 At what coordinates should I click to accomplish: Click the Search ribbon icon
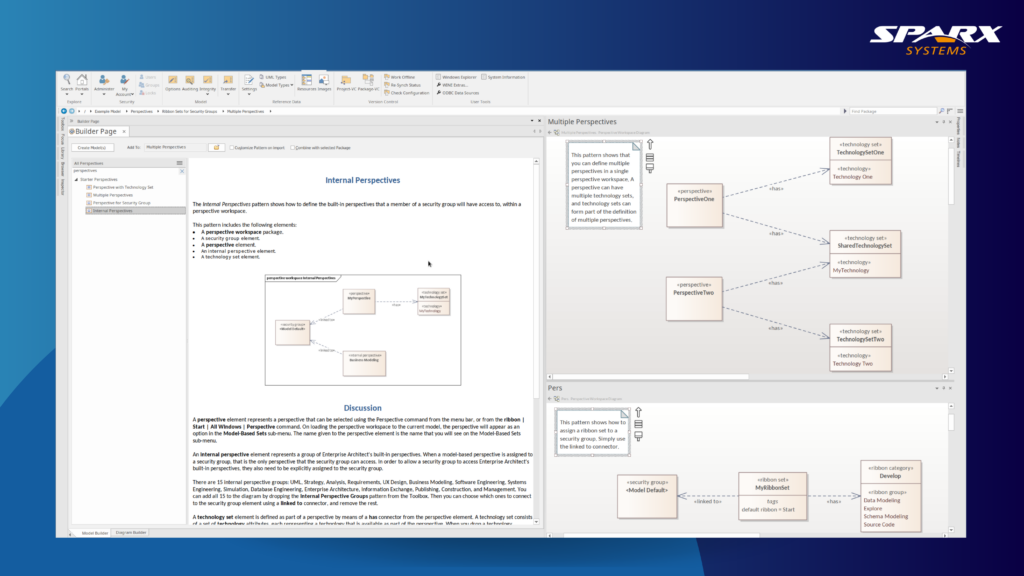pyautogui.click(x=67, y=83)
